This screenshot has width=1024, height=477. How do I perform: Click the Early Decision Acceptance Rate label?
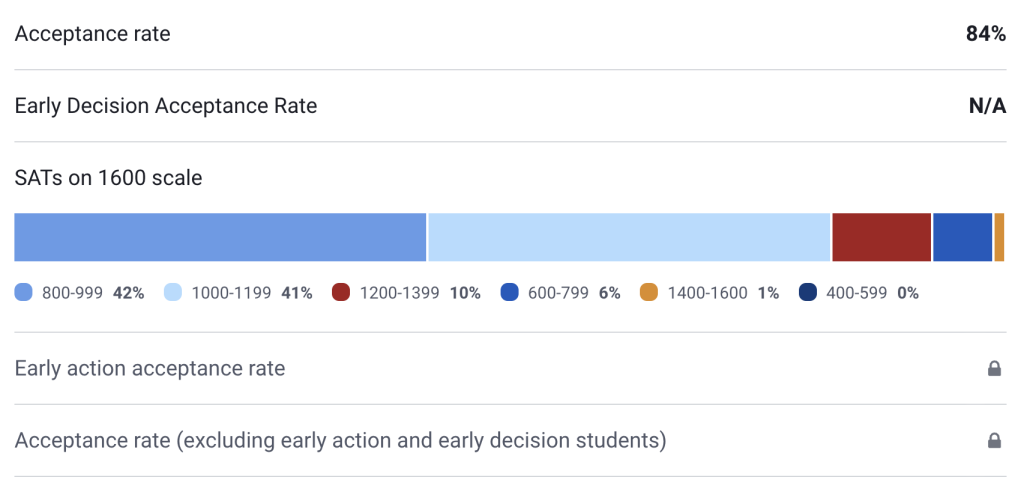click(166, 106)
